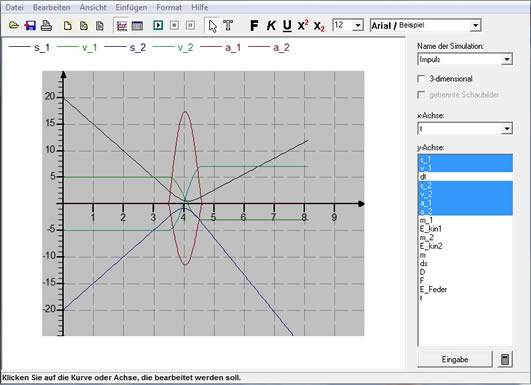
Task: Click the a_1 legend label
Action: (233, 47)
